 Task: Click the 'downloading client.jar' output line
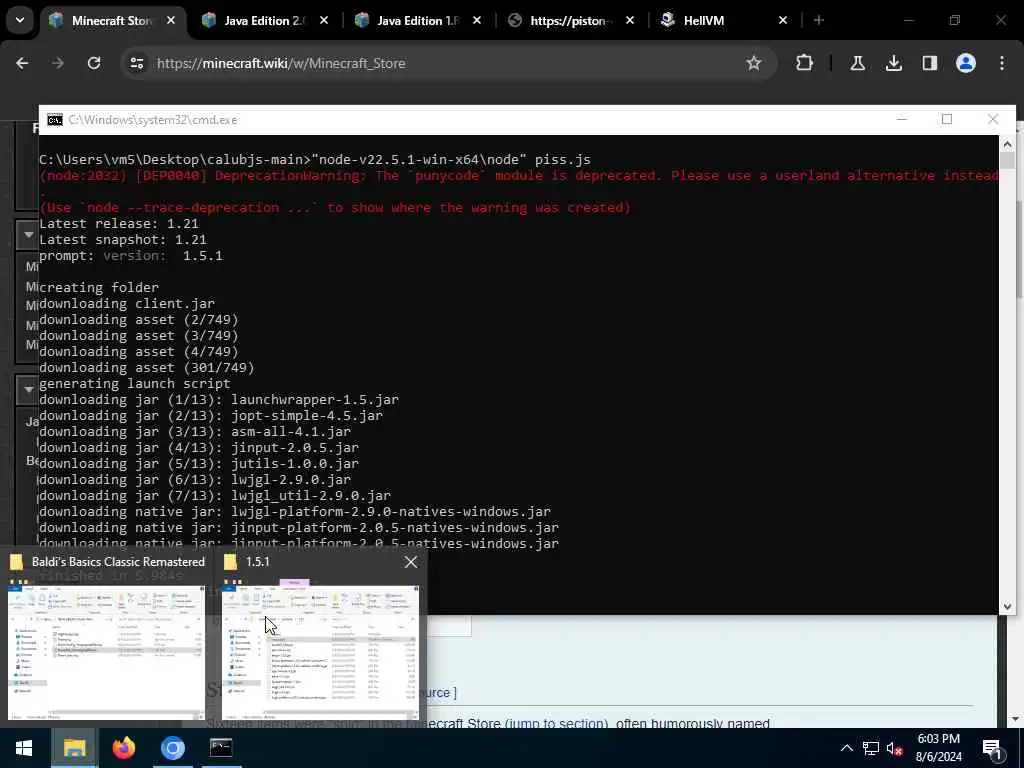pyautogui.click(x=127, y=304)
